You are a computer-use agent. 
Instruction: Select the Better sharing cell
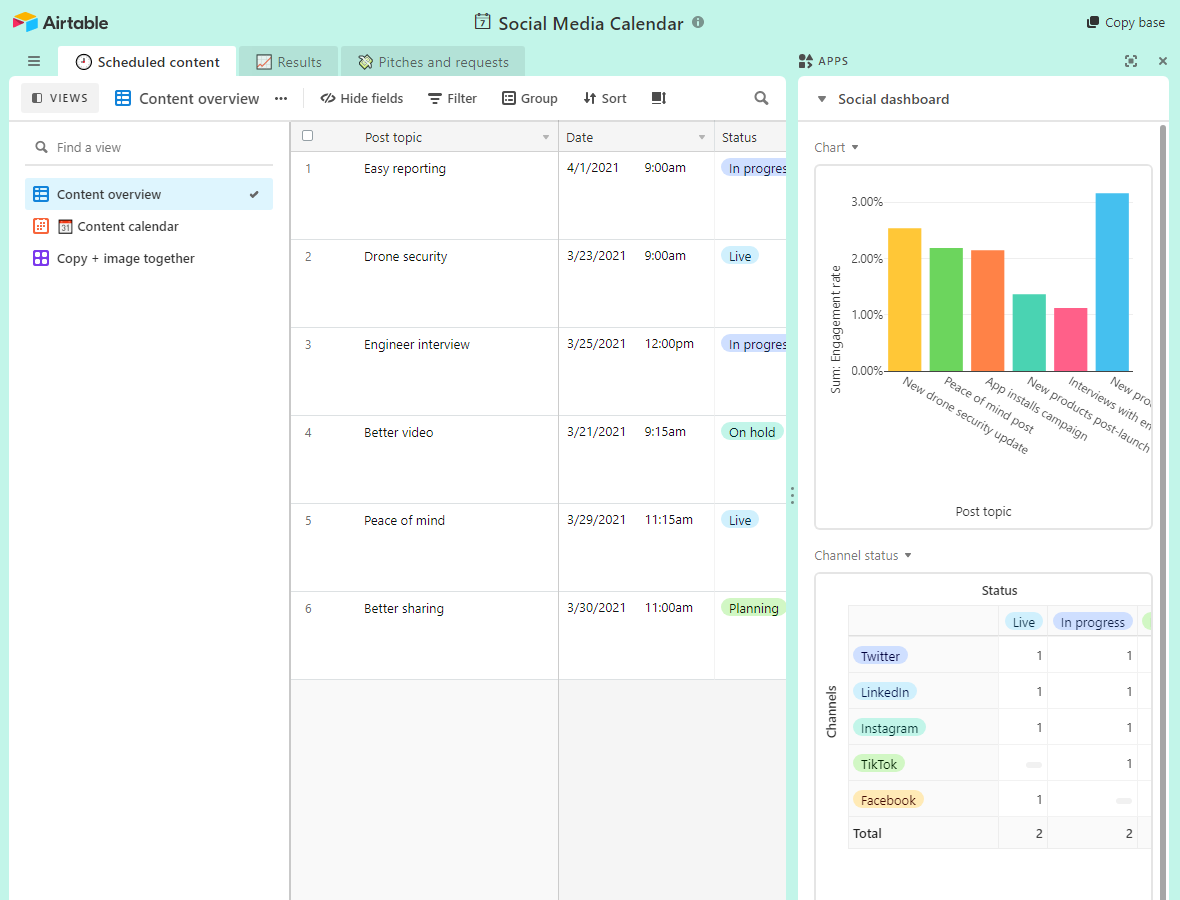pyautogui.click(x=424, y=636)
